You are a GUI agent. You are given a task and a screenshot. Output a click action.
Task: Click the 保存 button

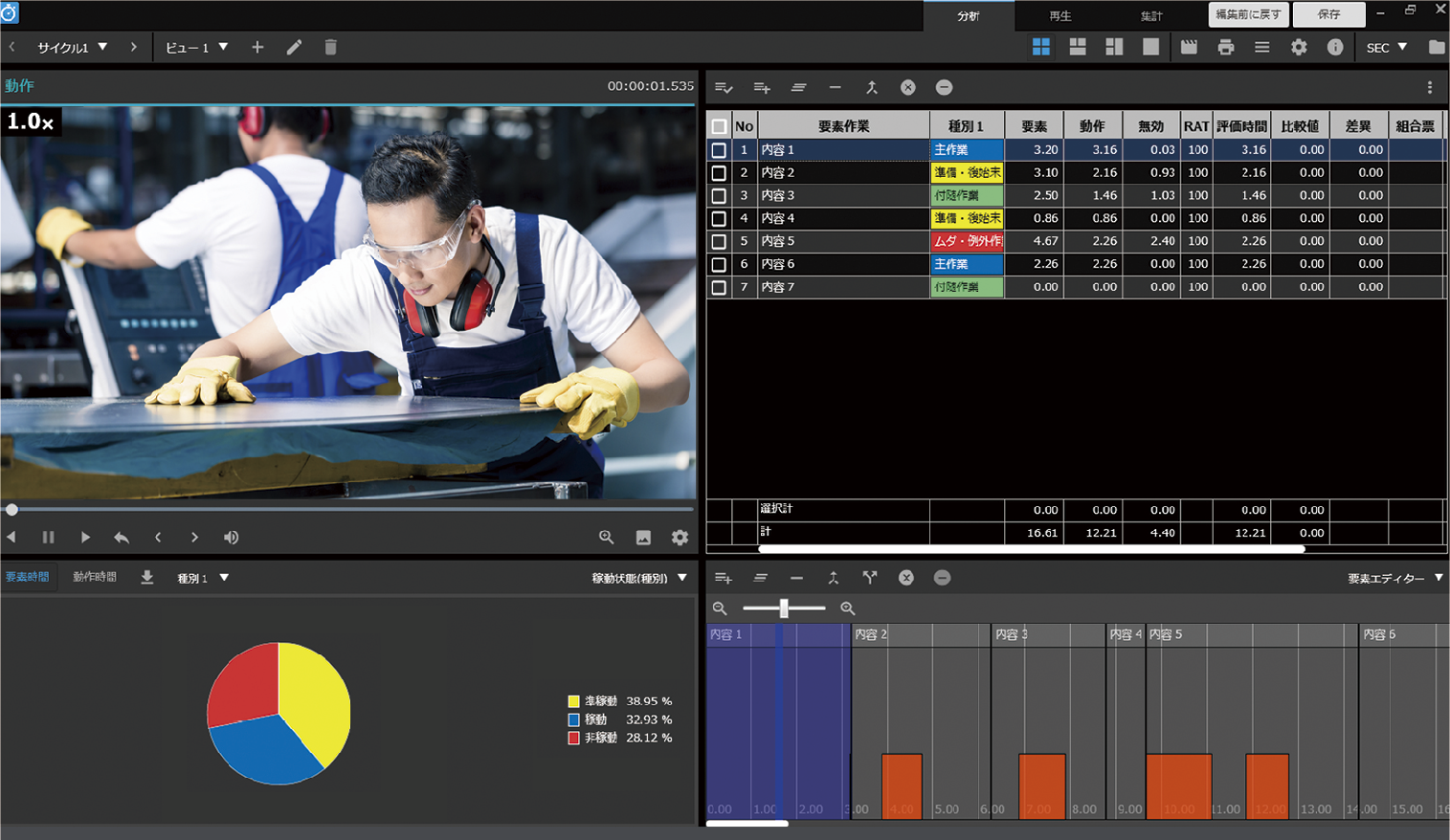tap(1328, 14)
